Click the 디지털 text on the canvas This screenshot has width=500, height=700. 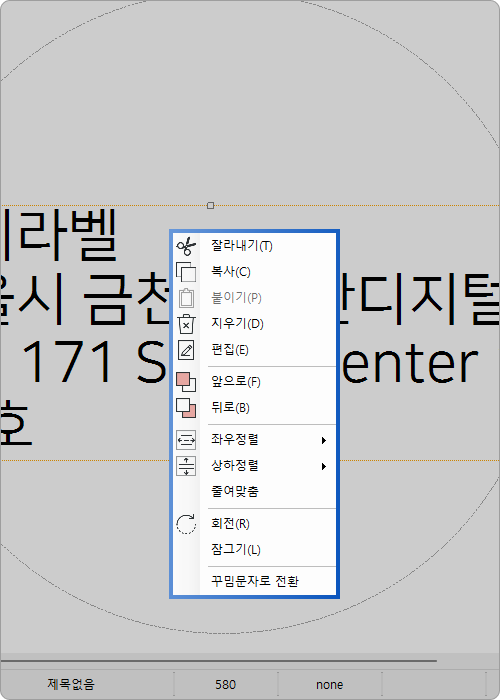(429, 299)
